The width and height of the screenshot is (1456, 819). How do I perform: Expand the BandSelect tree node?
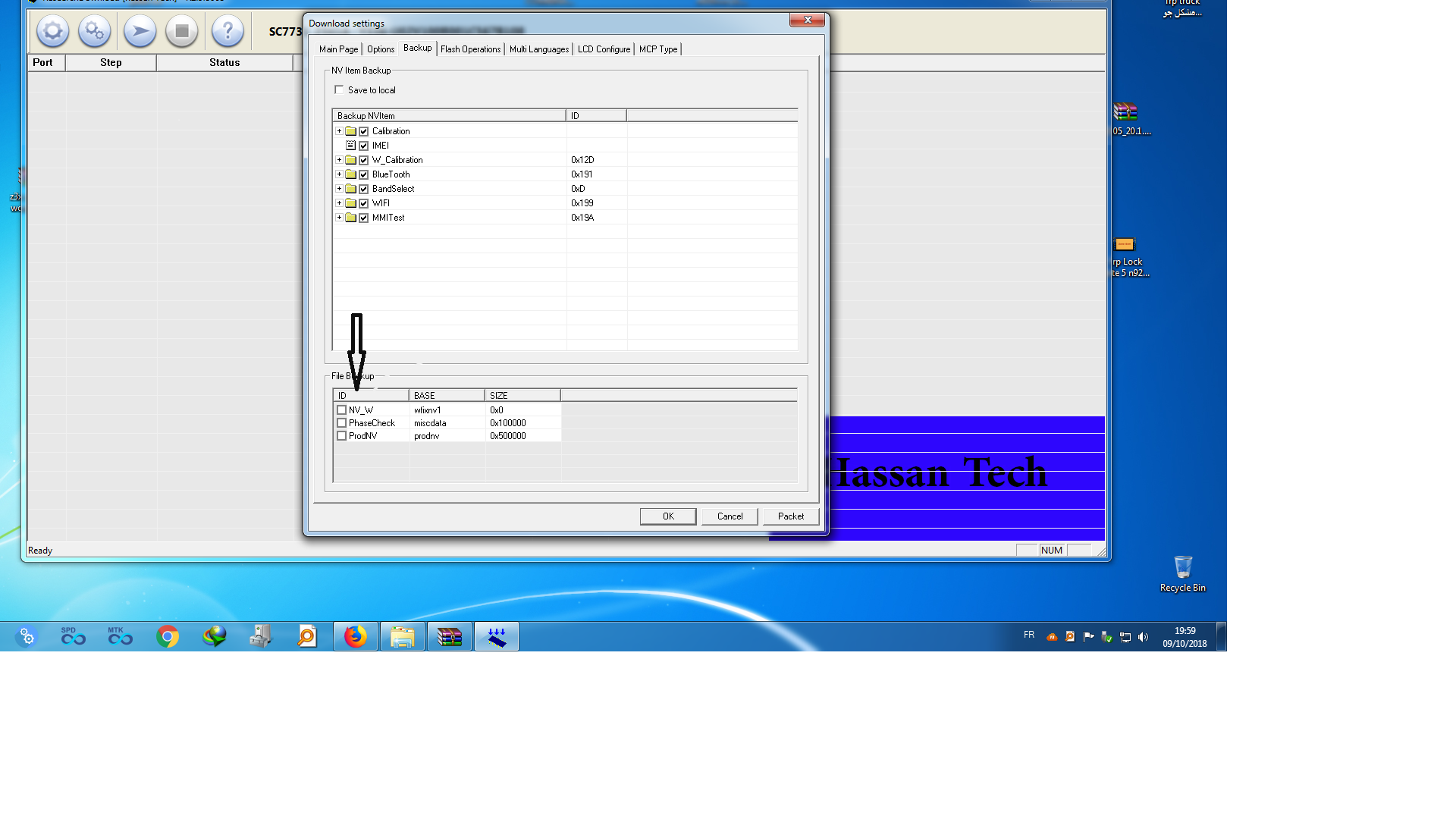[339, 189]
